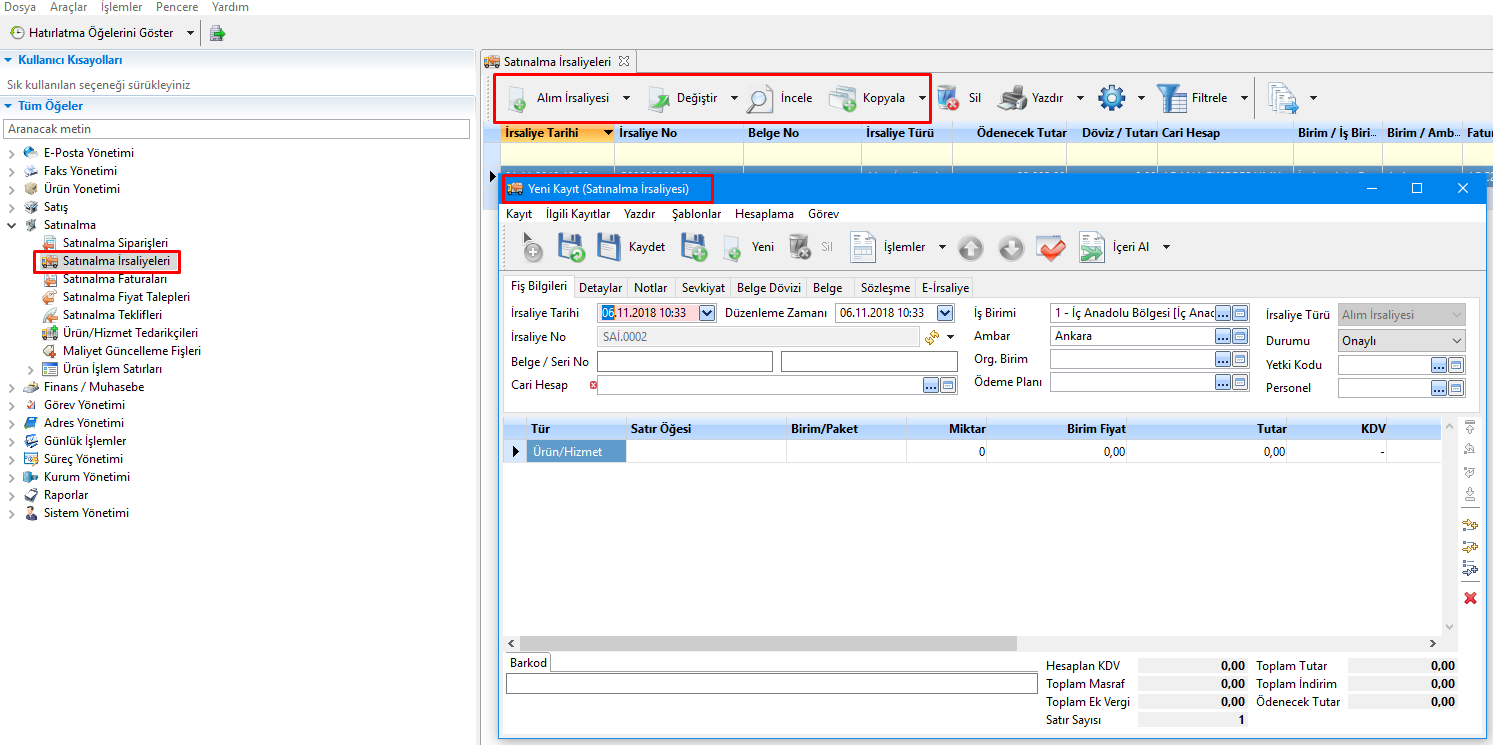Collapse the Satınalma tree node

coord(12,225)
